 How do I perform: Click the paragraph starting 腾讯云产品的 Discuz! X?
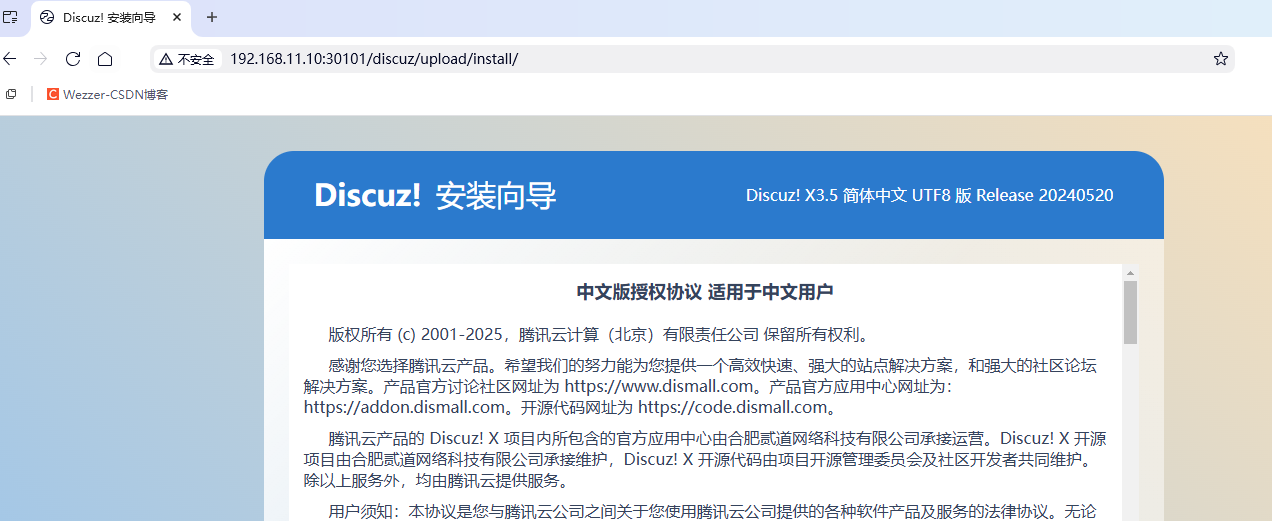pos(705,460)
